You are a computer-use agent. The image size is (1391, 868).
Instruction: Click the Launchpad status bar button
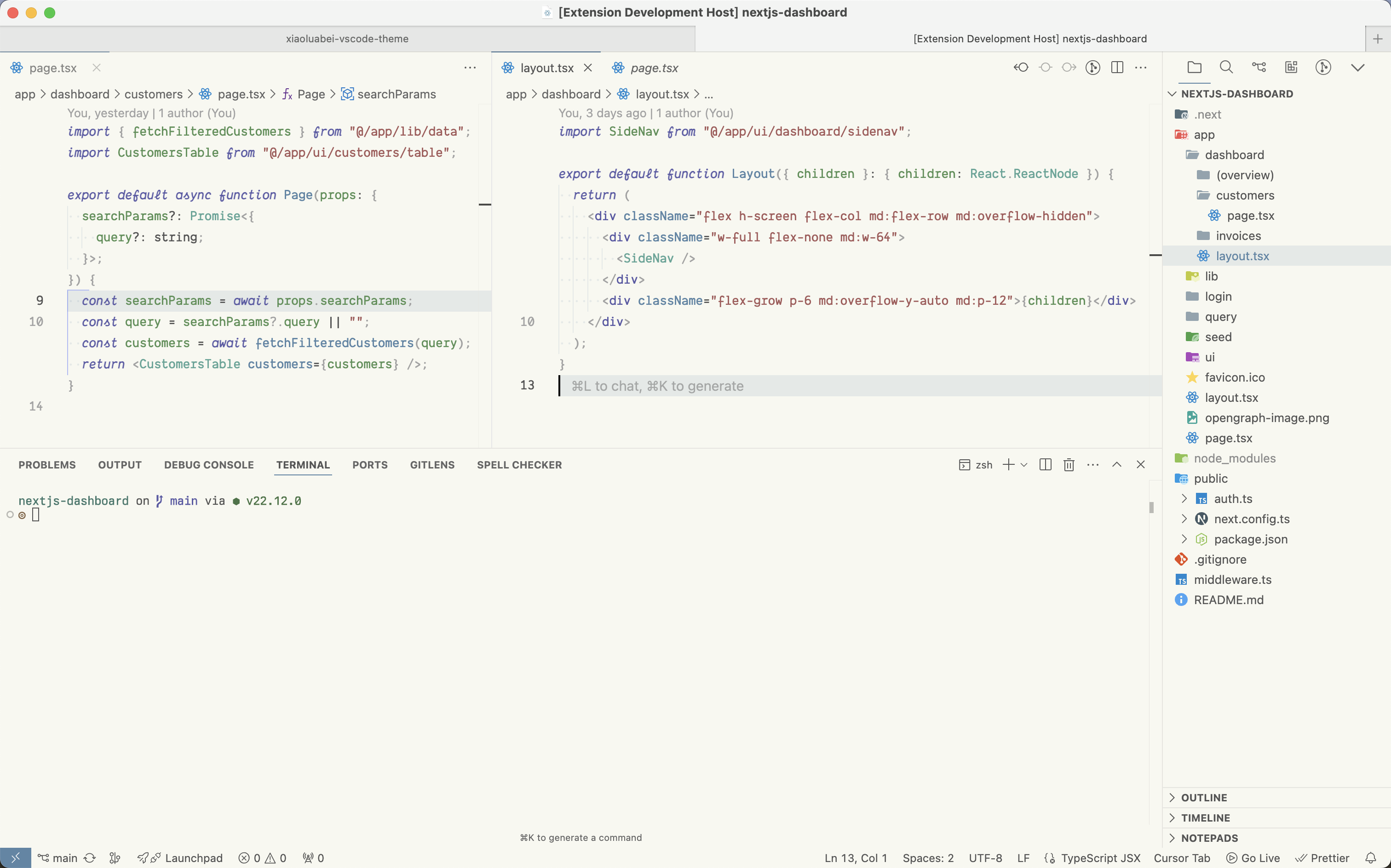193,858
